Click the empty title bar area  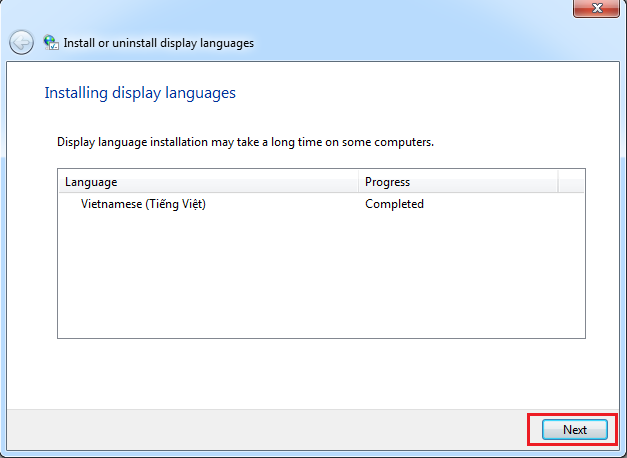point(300,10)
